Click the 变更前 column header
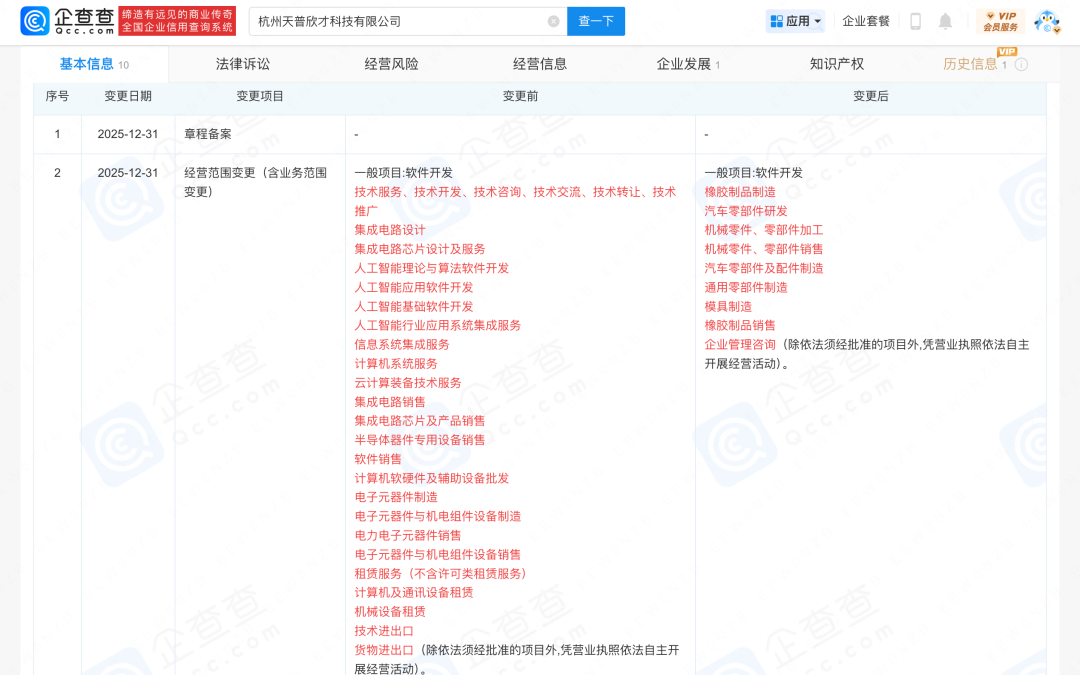Viewport: 1080px width, 675px height. coord(520,96)
